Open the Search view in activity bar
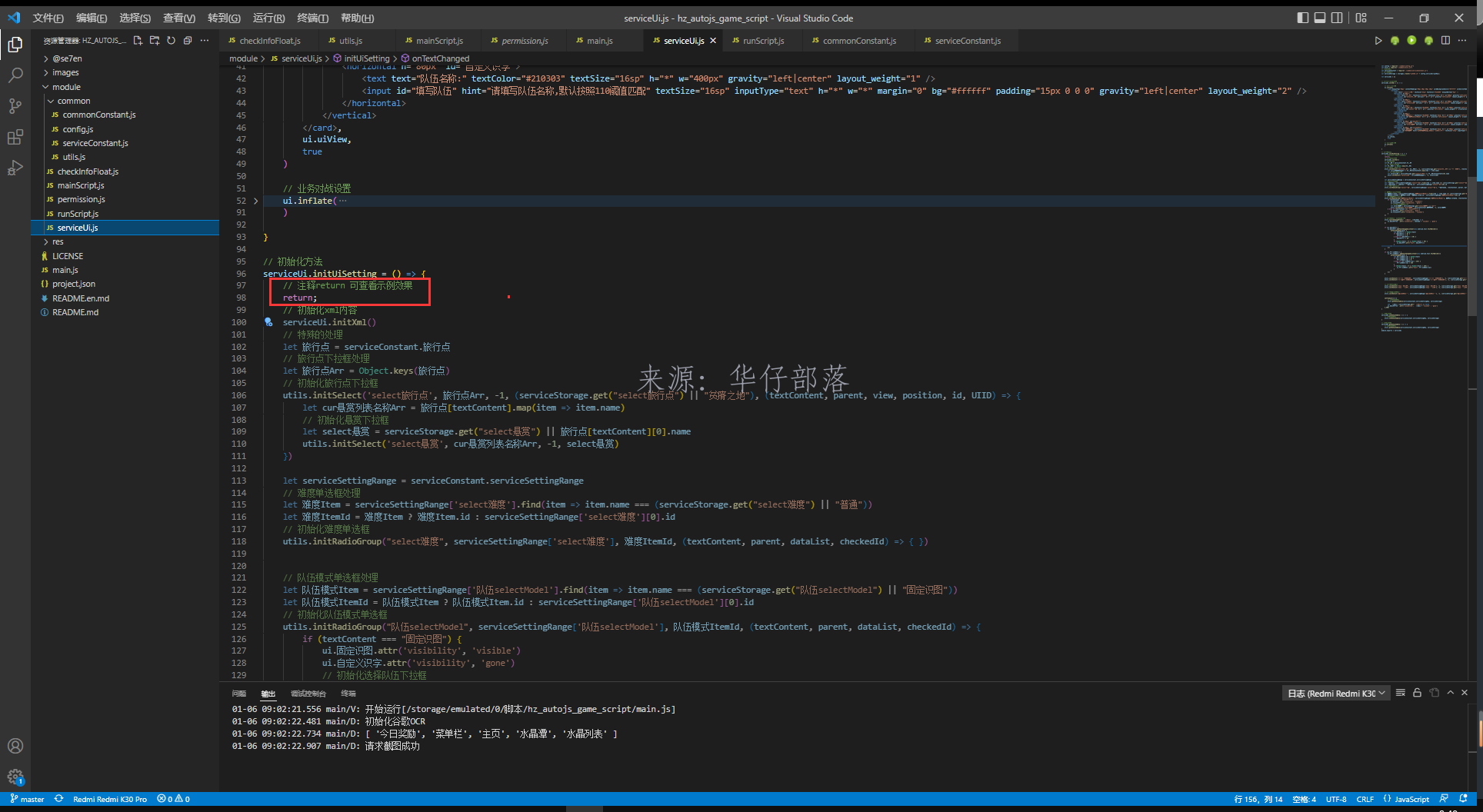The height and width of the screenshot is (812, 1483). pyautogui.click(x=15, y=75)
